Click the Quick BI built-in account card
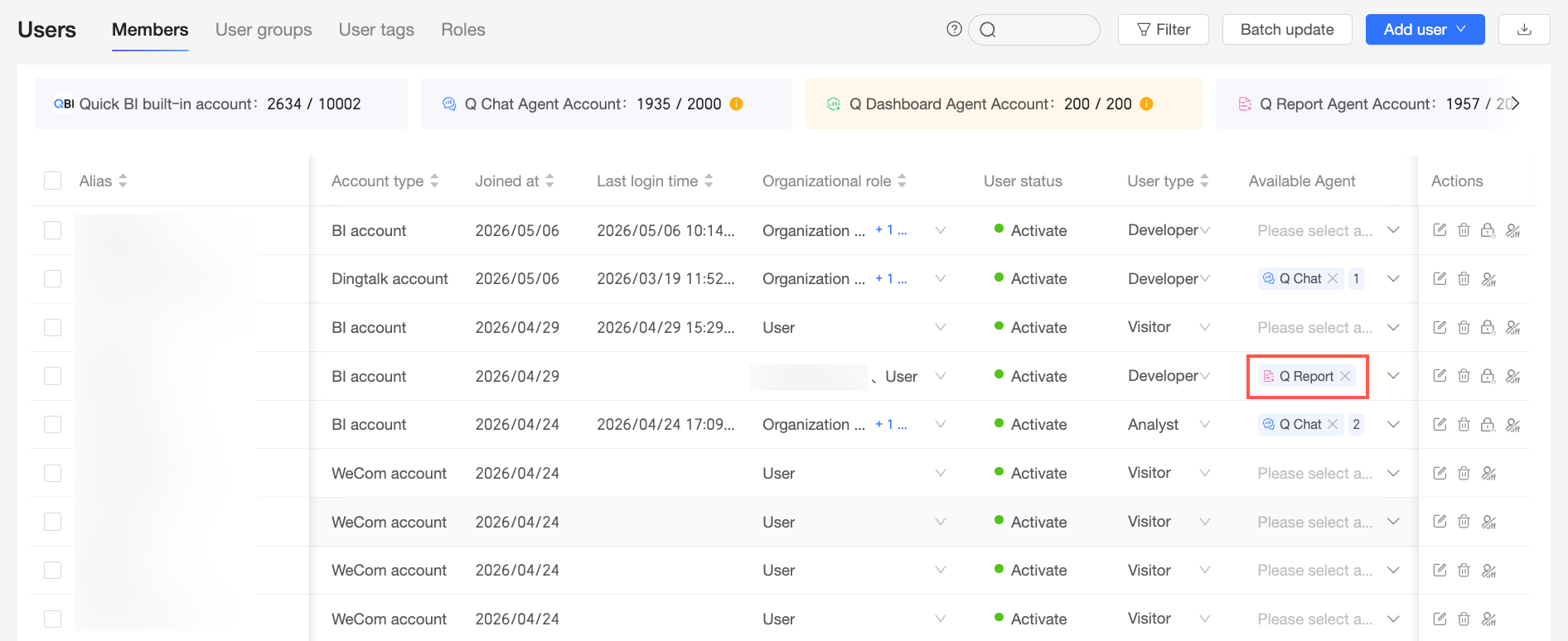 point(221,104)
